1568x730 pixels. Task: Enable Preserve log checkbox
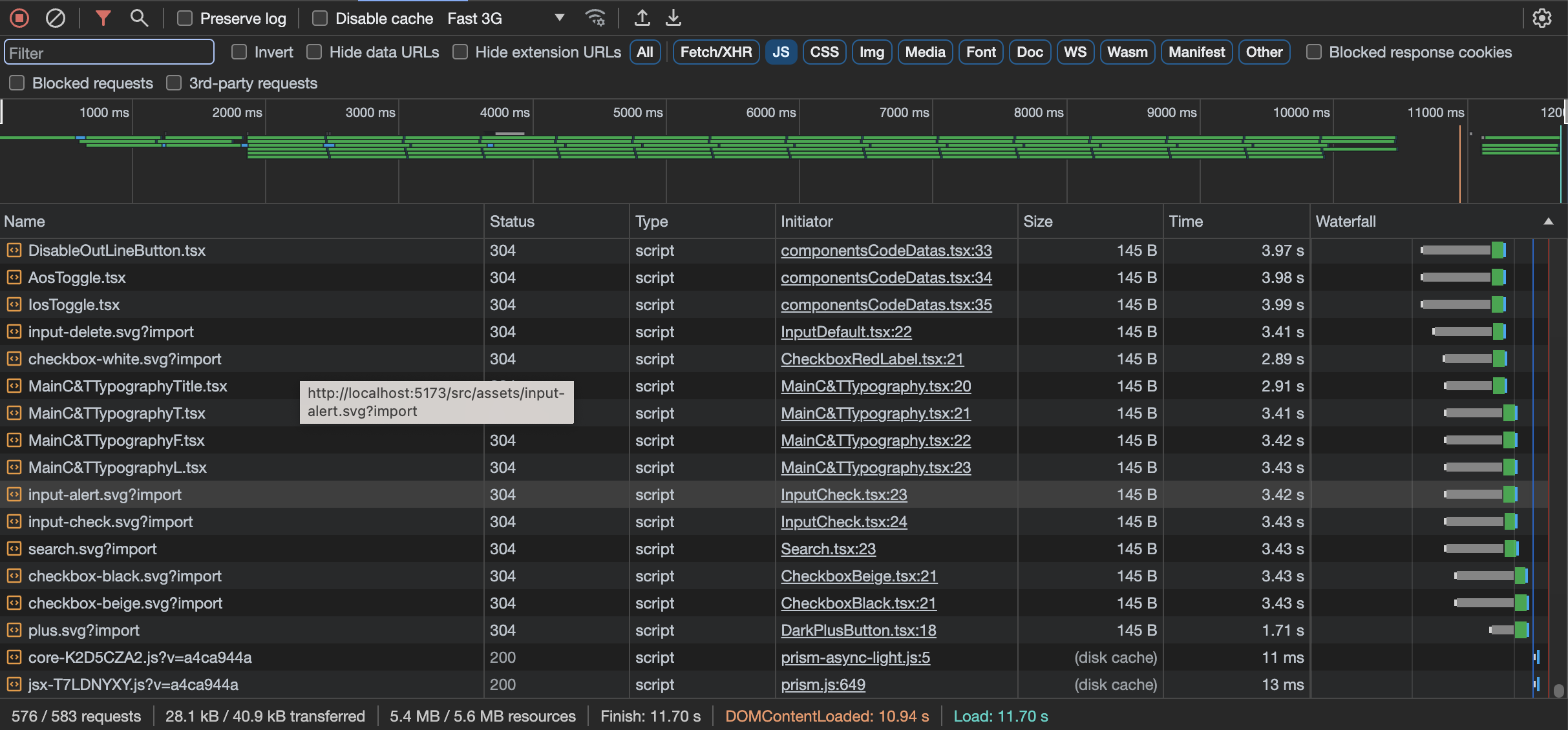185,18
